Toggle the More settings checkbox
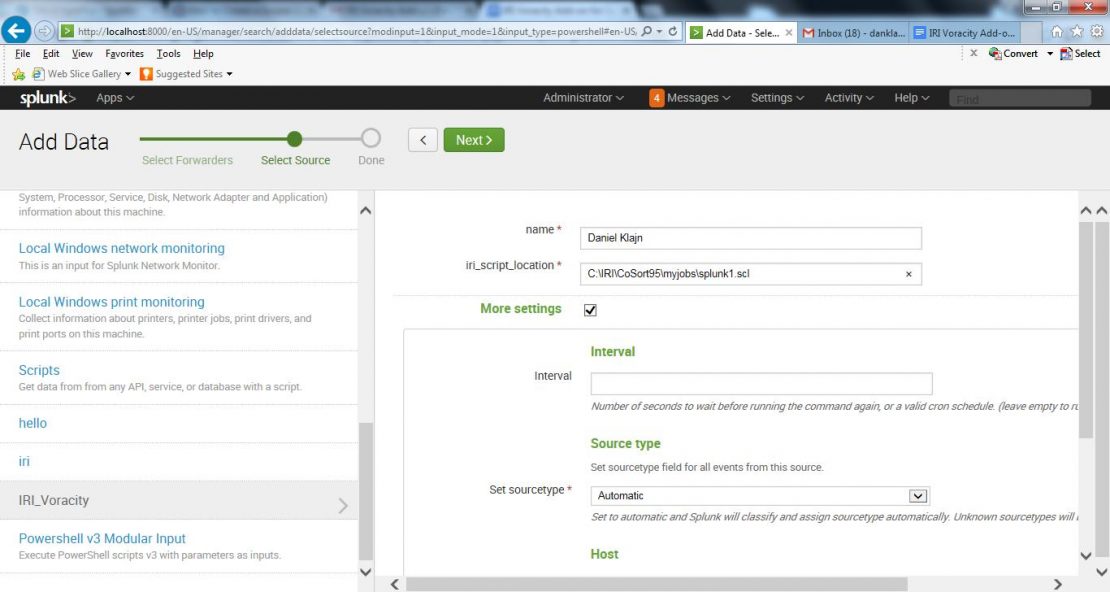 pos(590,310)
